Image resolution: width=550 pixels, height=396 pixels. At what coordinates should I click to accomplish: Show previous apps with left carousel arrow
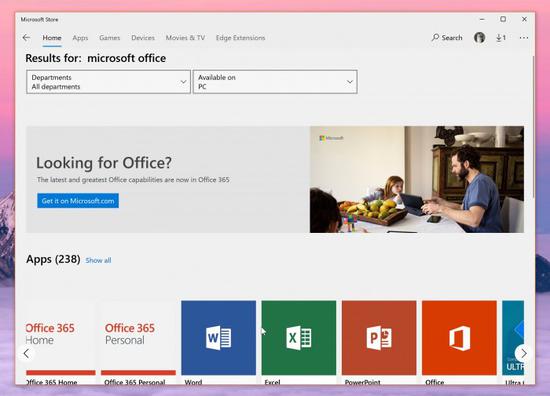[26, 353]
